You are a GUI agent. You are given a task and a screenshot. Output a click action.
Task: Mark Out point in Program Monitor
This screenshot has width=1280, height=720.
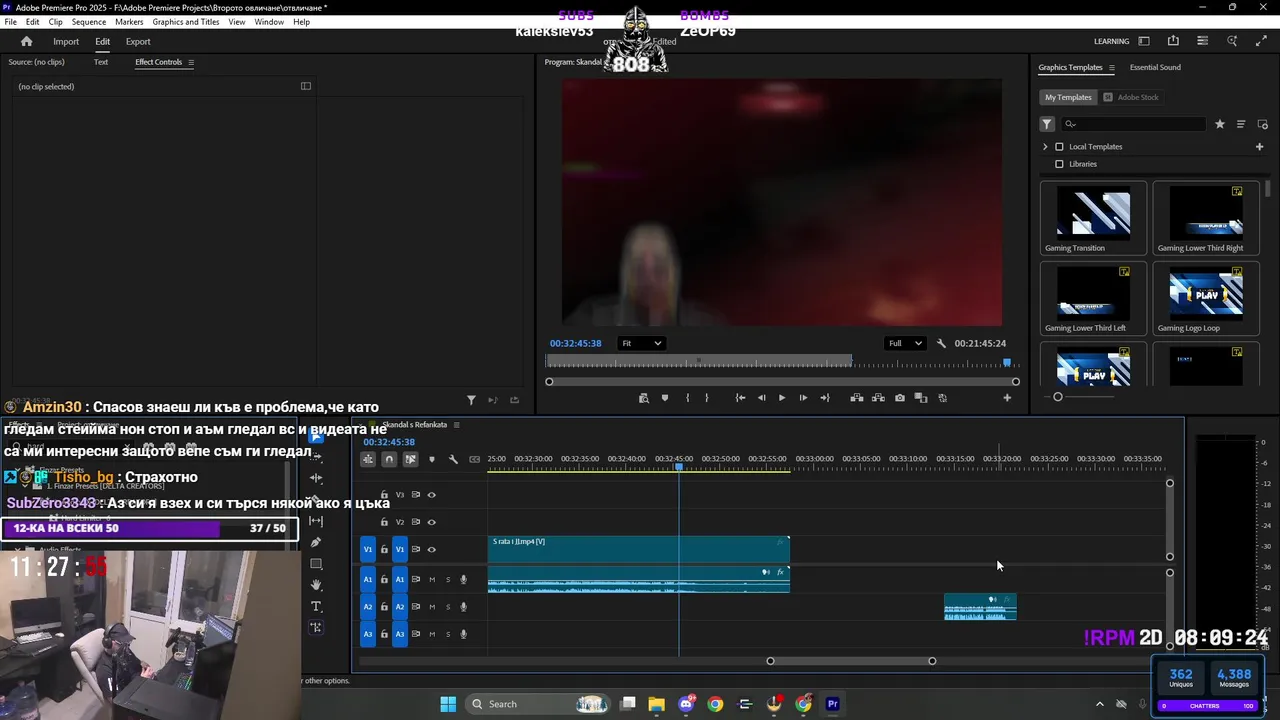tap(706, 398)
